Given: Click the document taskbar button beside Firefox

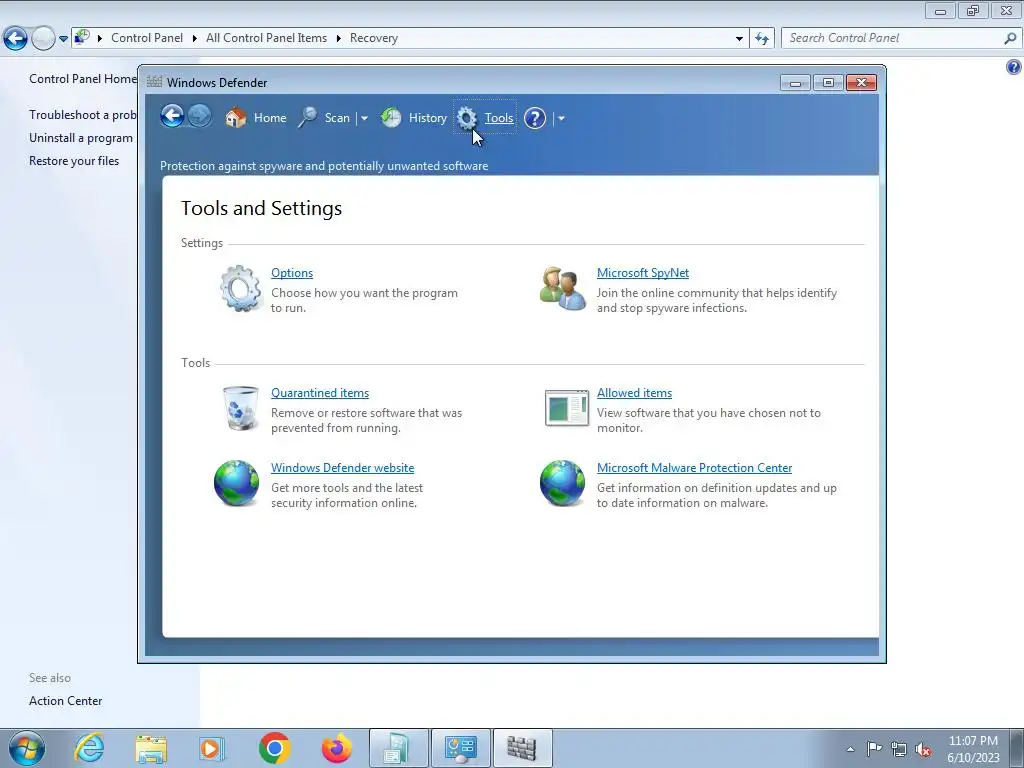Looking at the screenshot, I should [x=399, y=748].
